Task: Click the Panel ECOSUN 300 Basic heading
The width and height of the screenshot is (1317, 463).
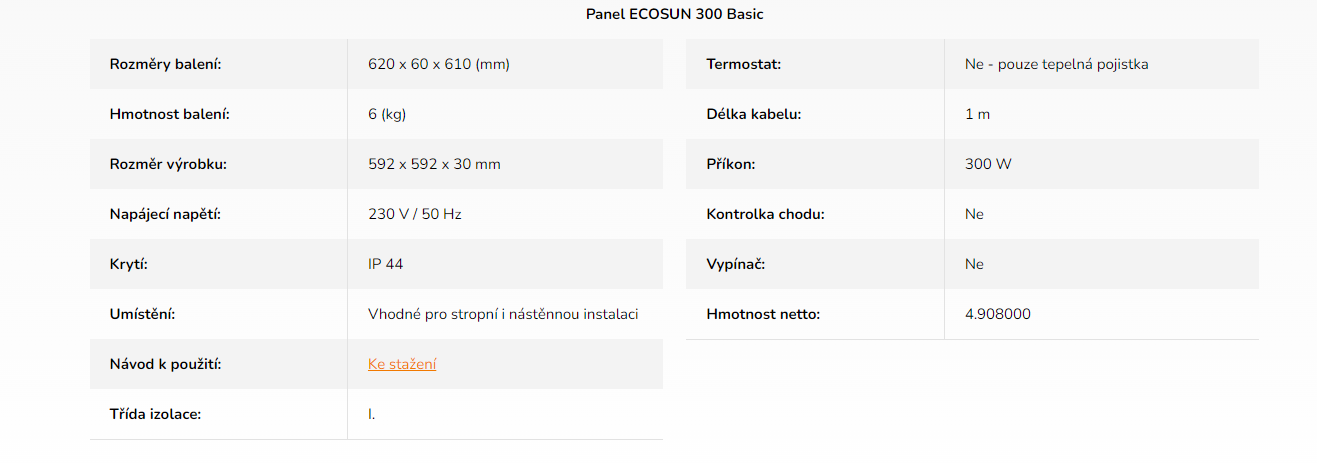Action: pyautogui.click(x=675, y=14)
